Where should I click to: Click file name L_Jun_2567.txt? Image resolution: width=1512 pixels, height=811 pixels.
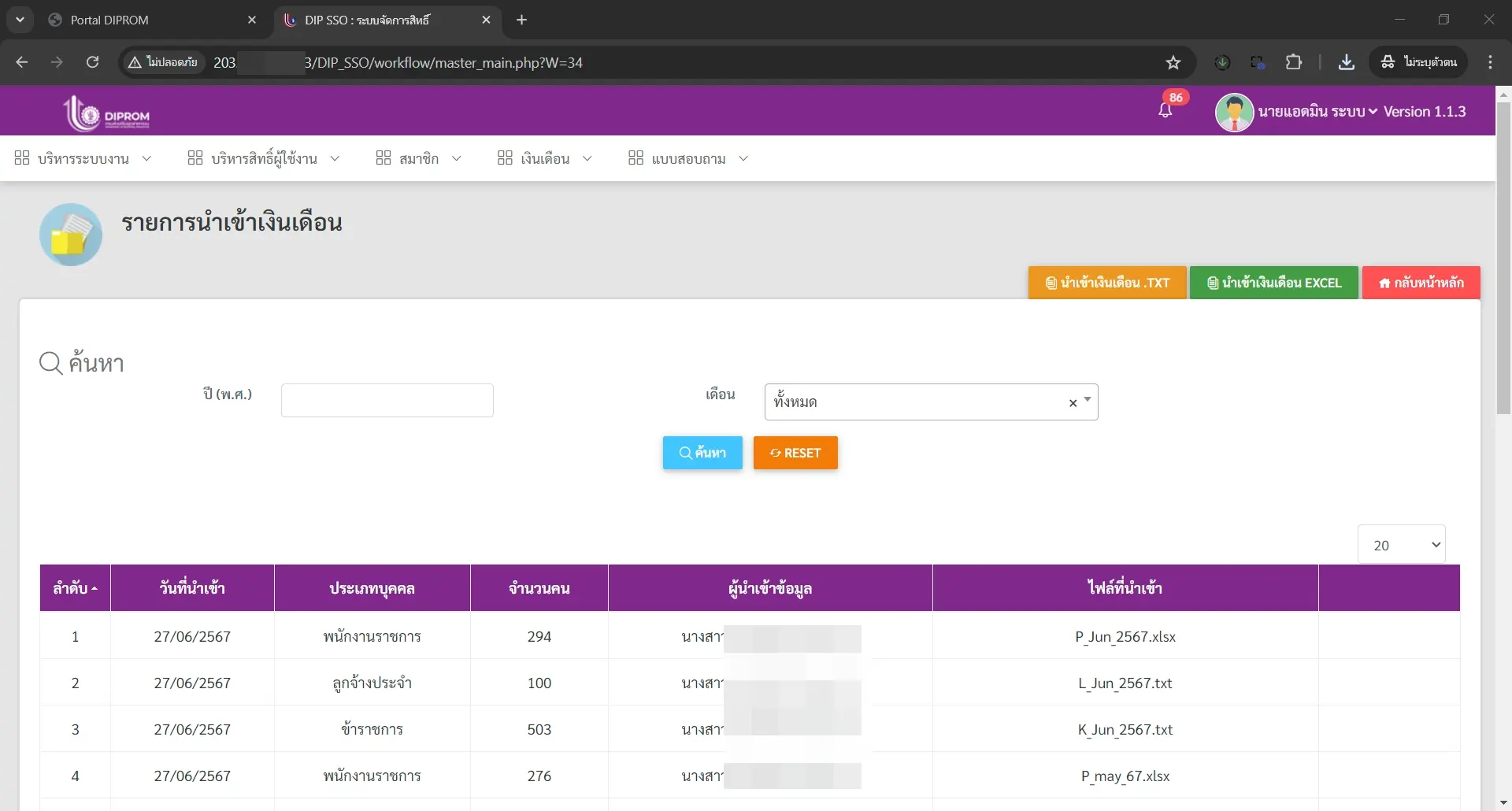coord(1125,683)
